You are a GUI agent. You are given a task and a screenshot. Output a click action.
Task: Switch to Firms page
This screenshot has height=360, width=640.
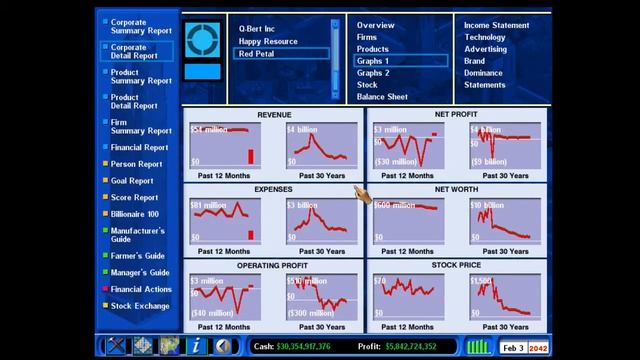click(x=367, y=37)
